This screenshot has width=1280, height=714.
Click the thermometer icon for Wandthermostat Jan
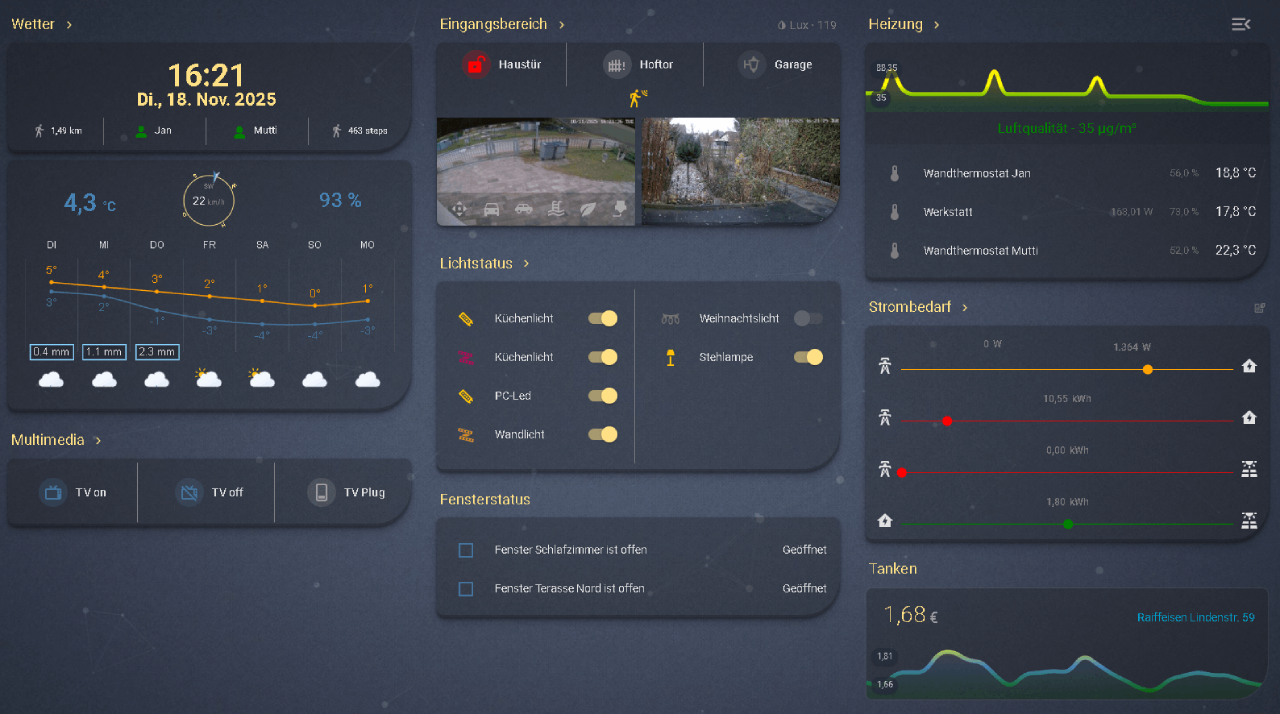(895, 173)
